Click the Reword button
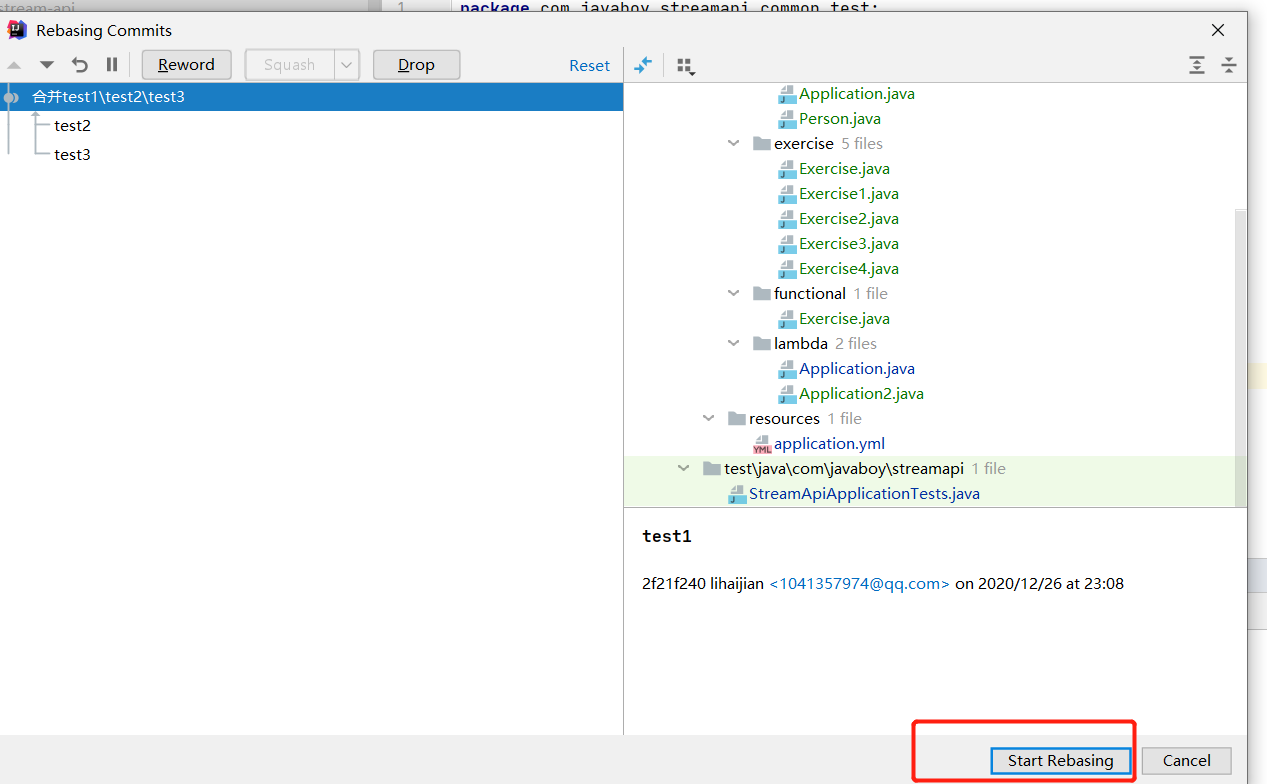 pos(186,65)
